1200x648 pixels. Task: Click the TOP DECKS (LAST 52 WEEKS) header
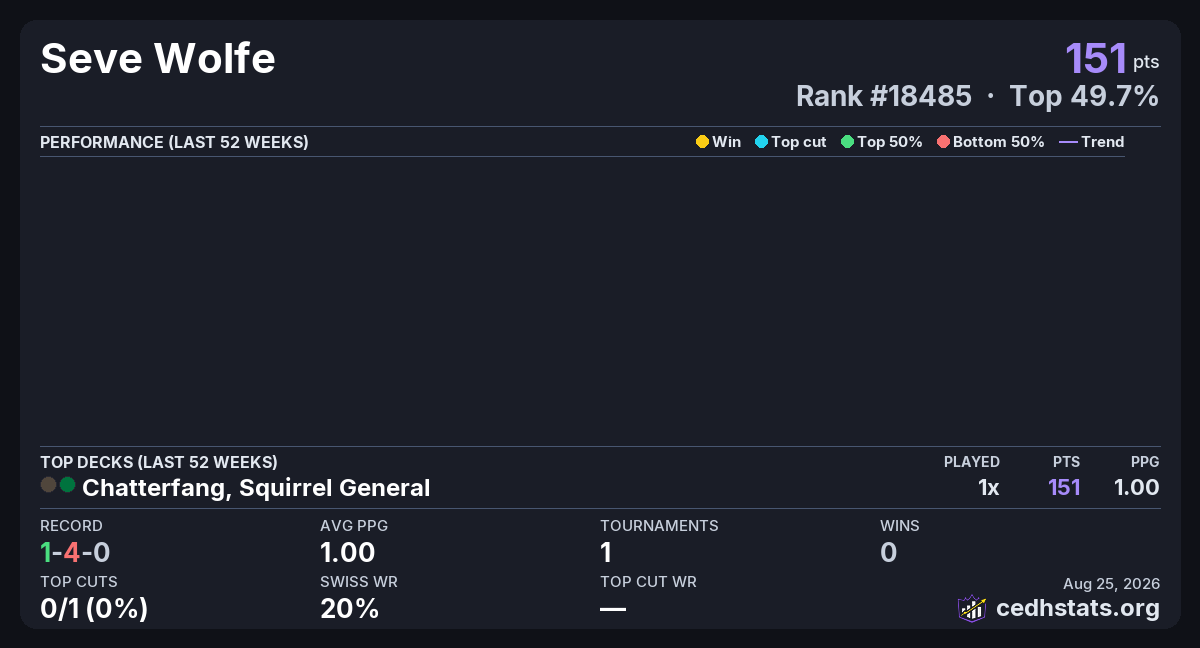(x=159, y=462)
